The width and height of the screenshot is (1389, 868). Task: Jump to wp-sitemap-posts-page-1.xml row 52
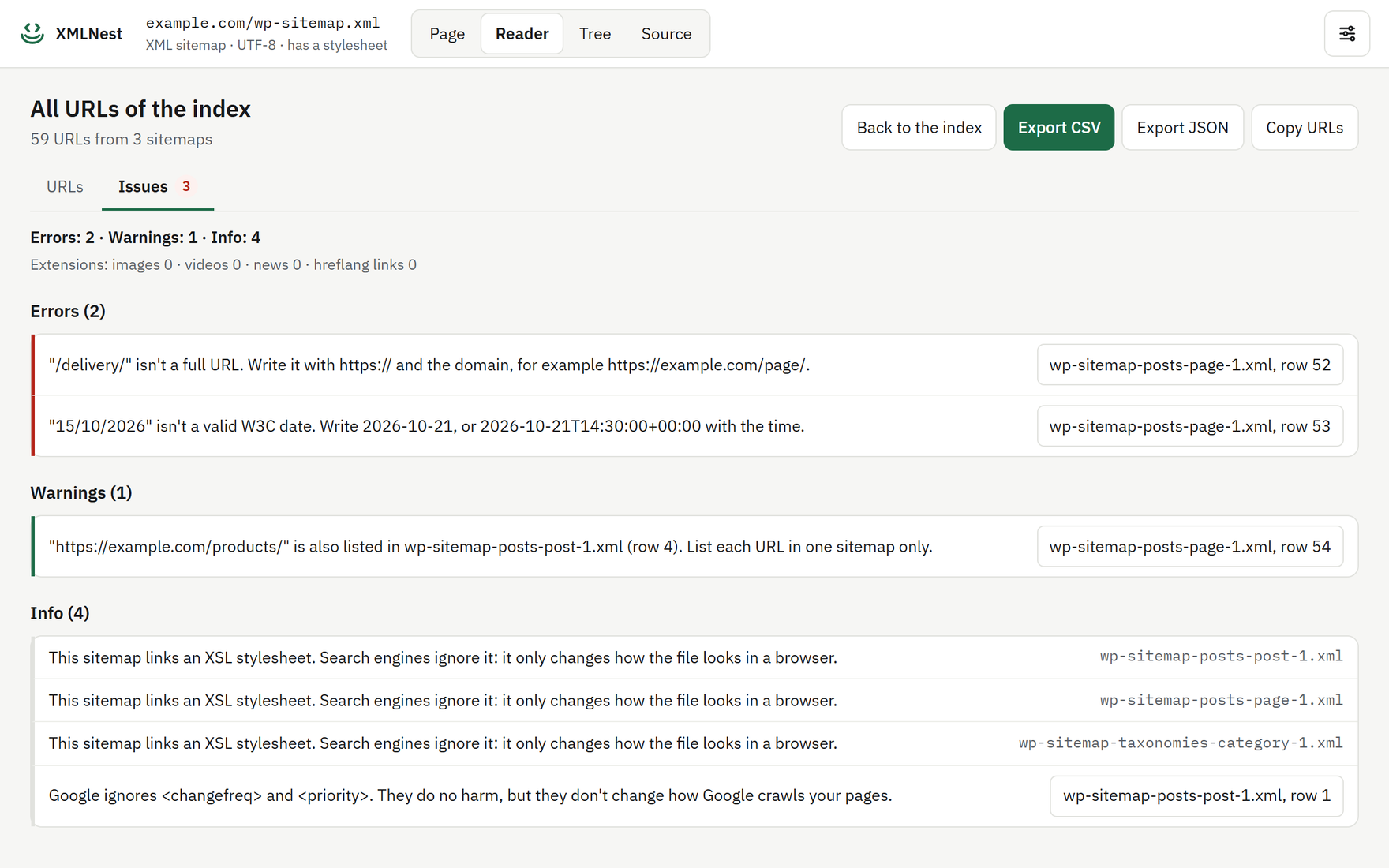pyautogui.click(x=1189, y=365)
